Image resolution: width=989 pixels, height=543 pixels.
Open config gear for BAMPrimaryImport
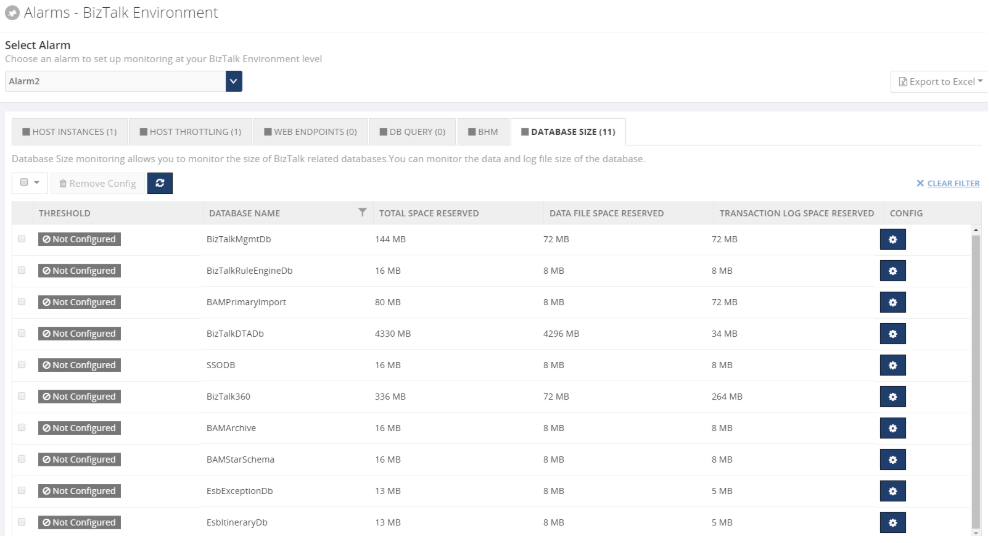[892, 303]
